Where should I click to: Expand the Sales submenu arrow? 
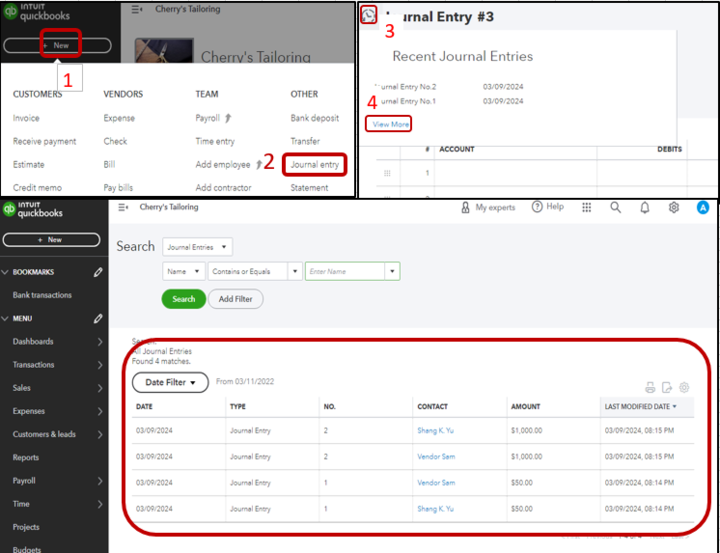click(100, 388)
